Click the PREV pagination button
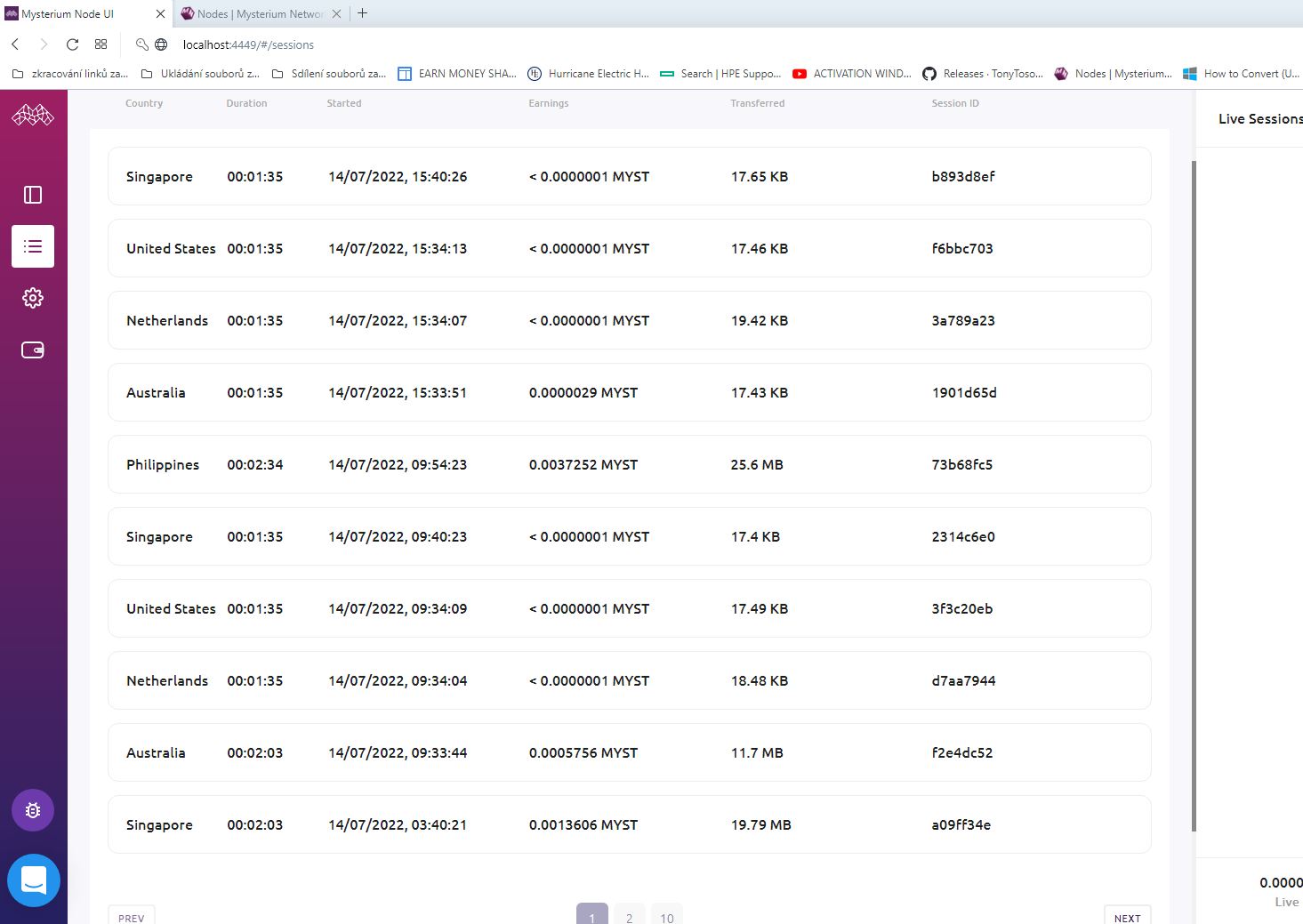Viewport: 1303px width, 924px height. 132,916
